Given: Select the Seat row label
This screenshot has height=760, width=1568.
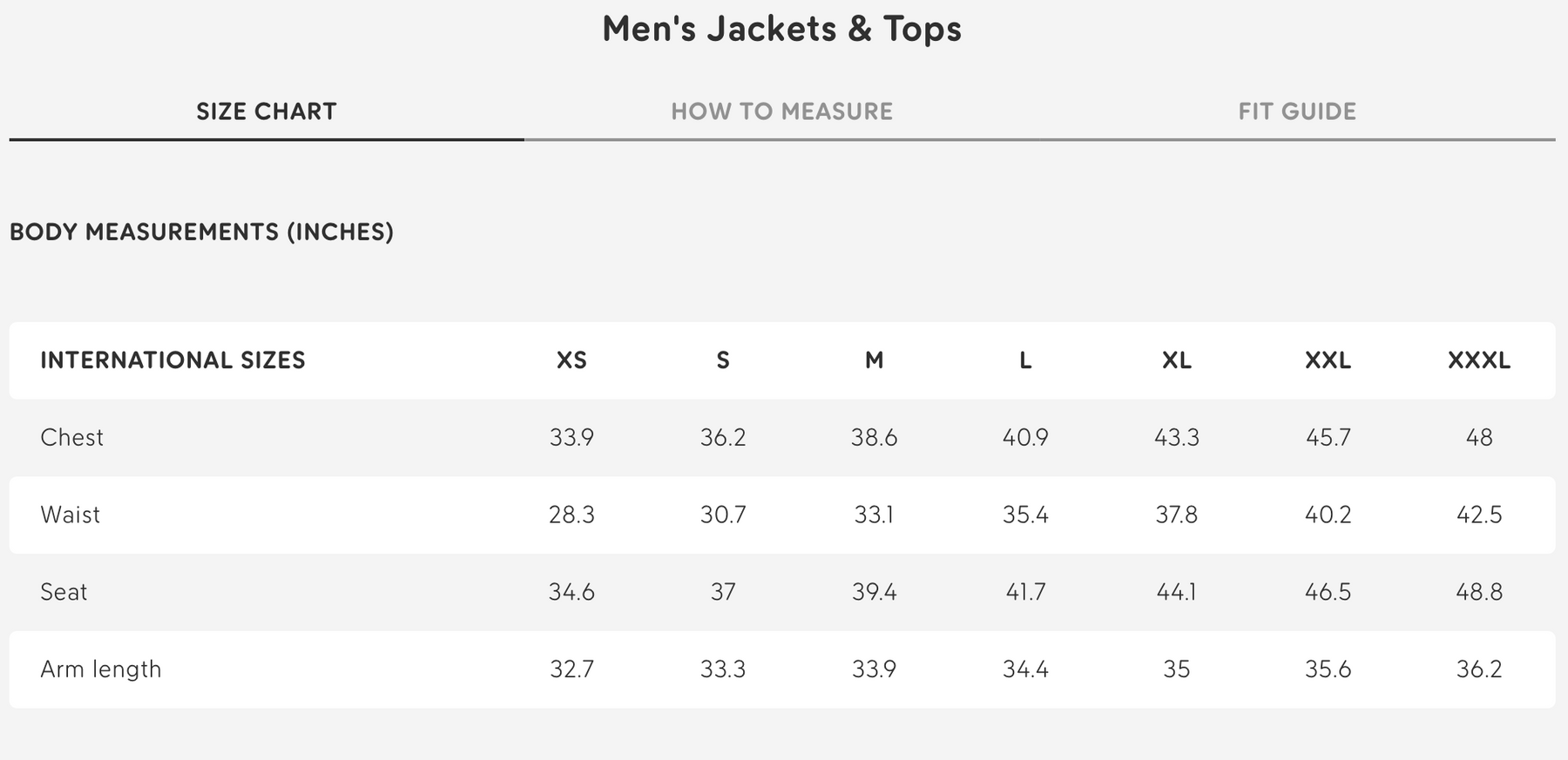Looking at the screenshot, I should 64,592.
